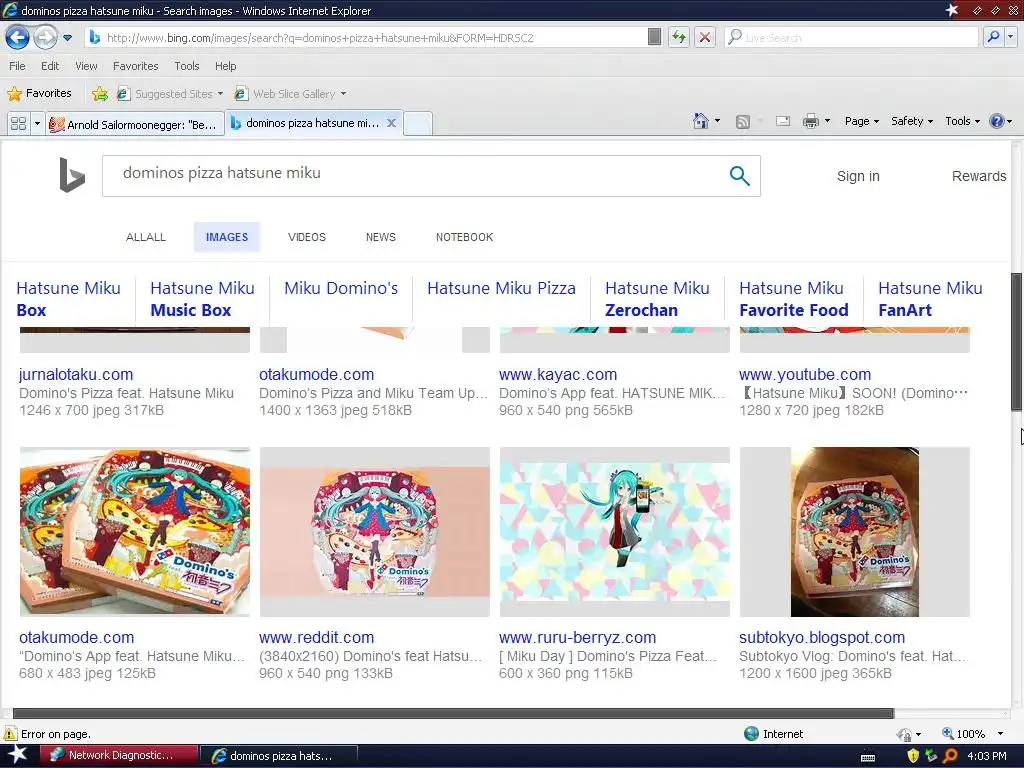Open the search provider dropdown arrow

pyautogui.click(x=1011, y=37)
